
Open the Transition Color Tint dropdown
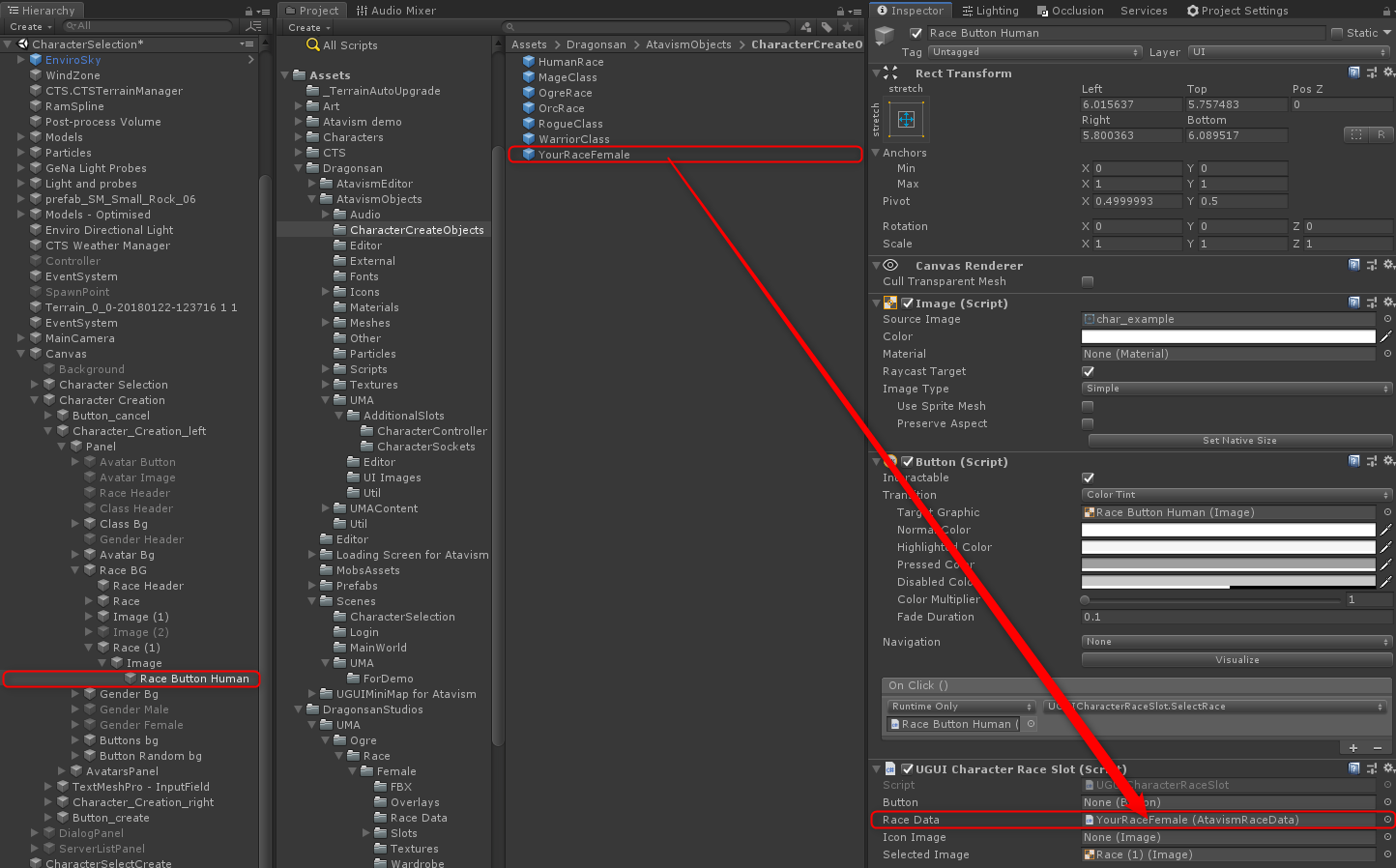[x=1236, y=495]
